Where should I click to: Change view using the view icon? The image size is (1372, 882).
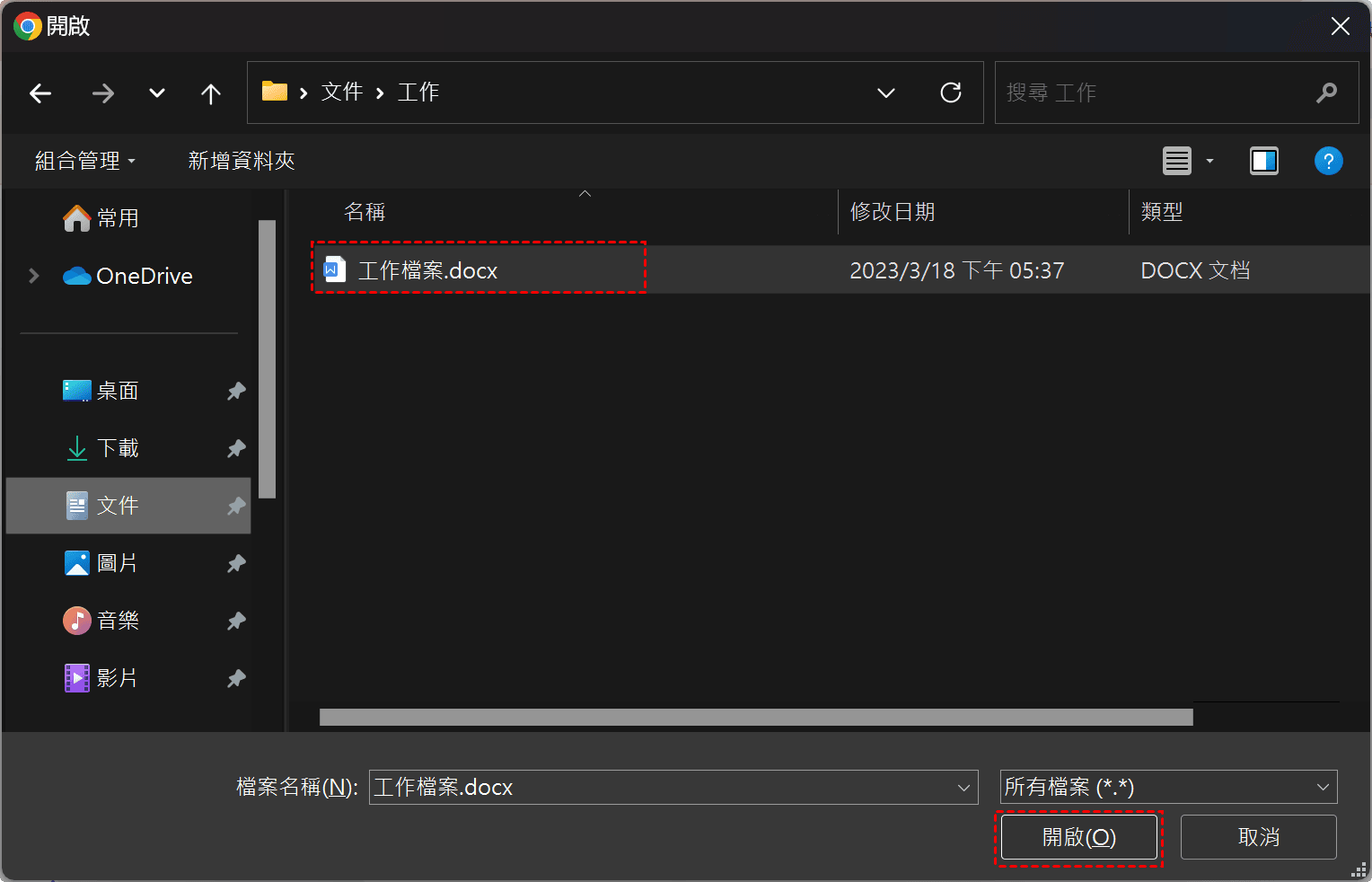click(x=1177, y=161)
